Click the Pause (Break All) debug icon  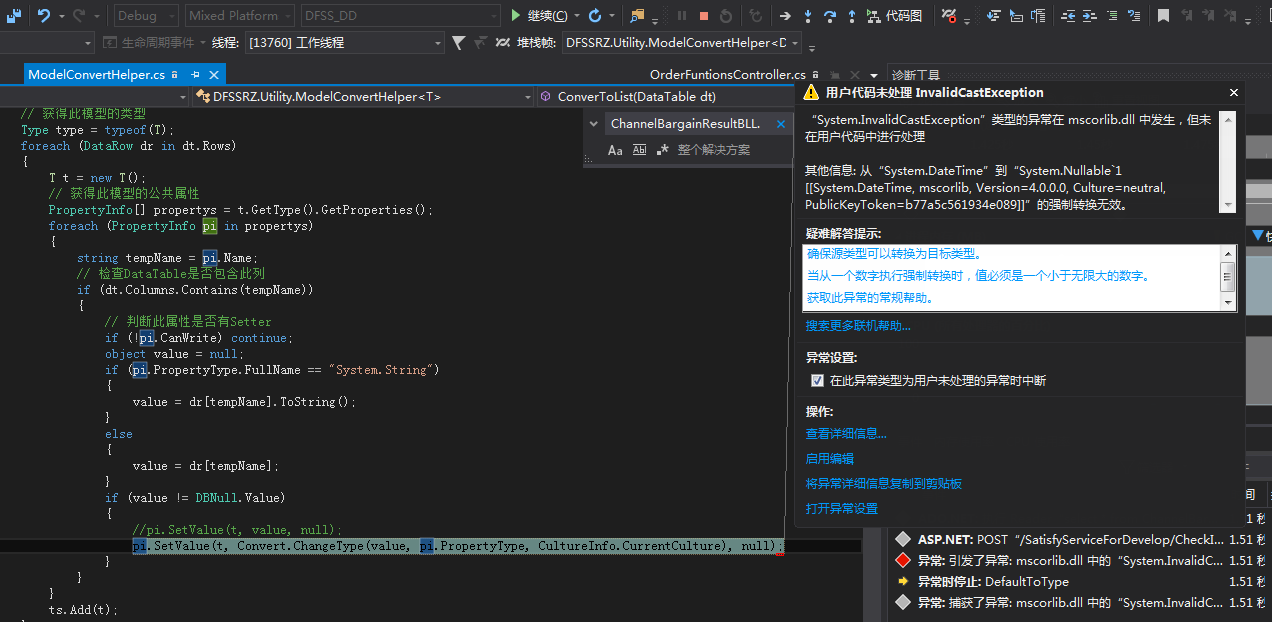(x=682, y=15)
